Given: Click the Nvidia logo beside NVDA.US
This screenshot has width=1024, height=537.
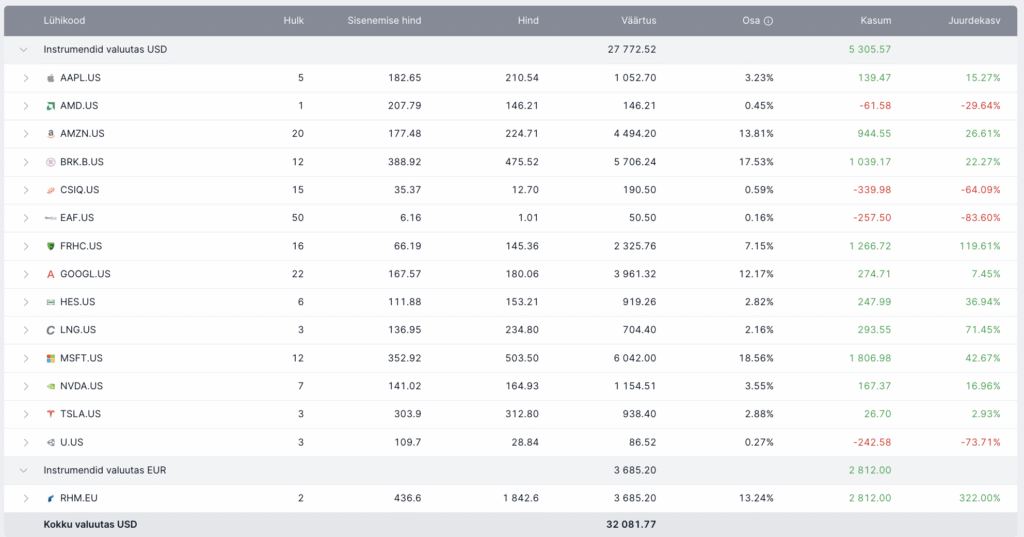Looking at the screenshot, I should (50, 386).
